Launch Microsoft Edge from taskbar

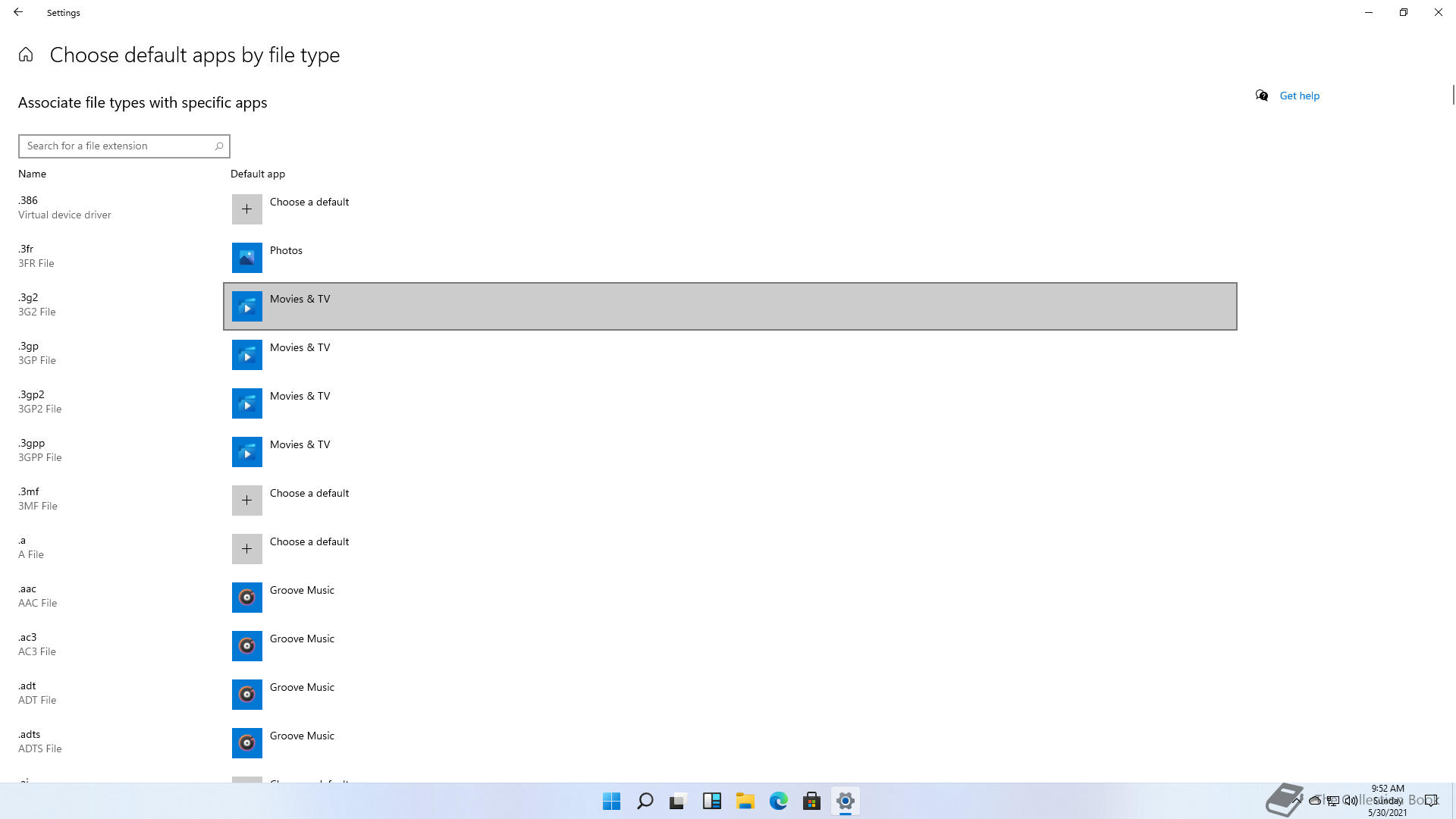coord(779,801)
